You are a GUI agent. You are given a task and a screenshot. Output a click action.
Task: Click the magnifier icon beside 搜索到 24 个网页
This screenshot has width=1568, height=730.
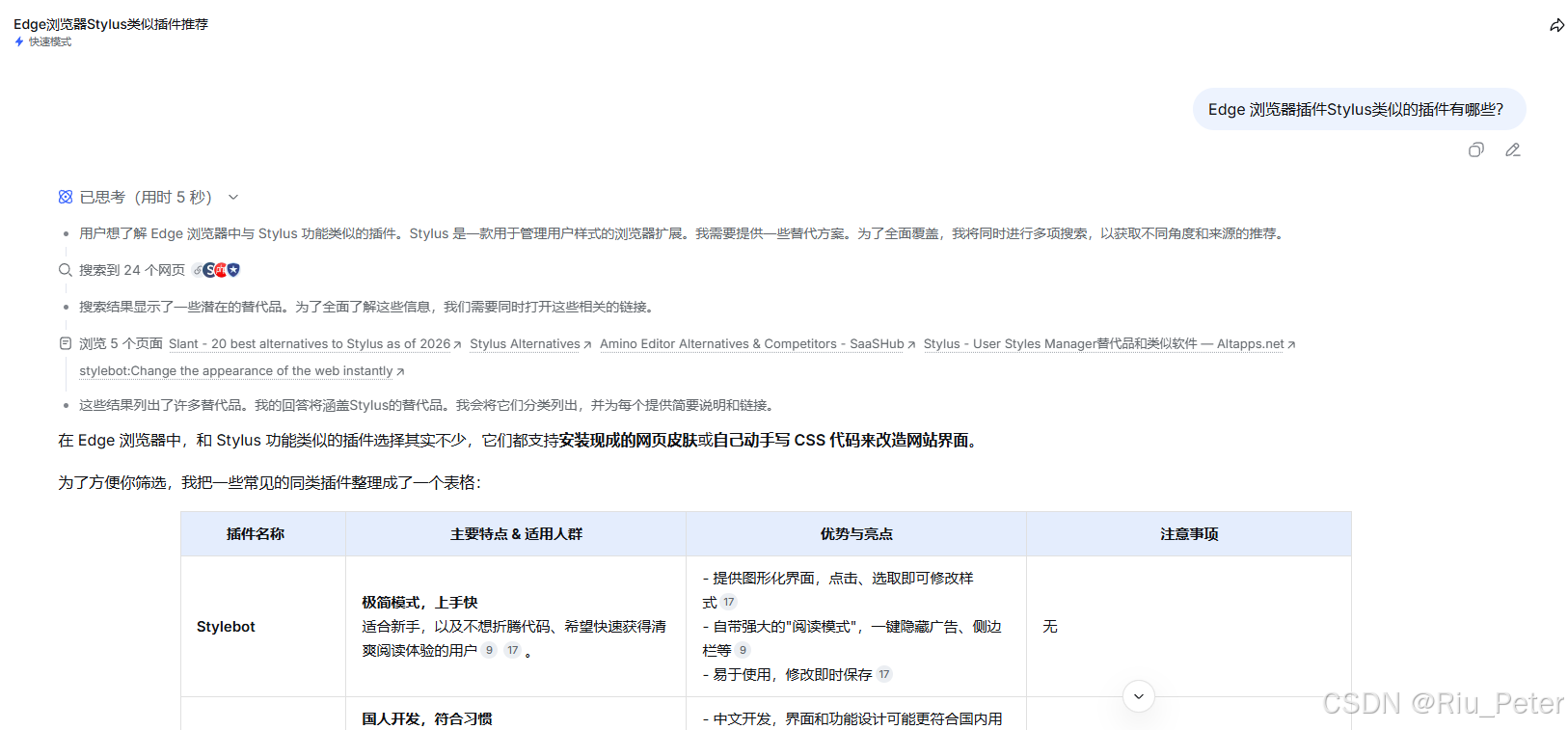click(x=66, y=270)
